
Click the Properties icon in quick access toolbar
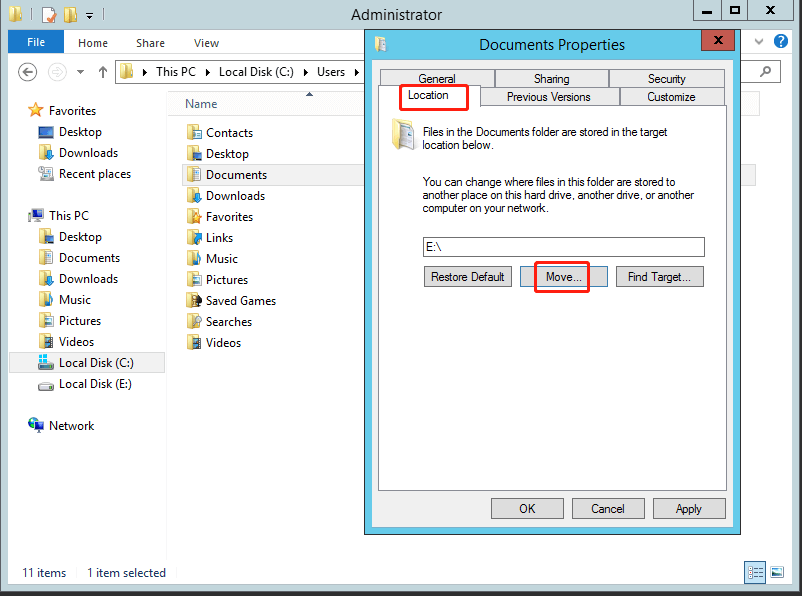48,15
